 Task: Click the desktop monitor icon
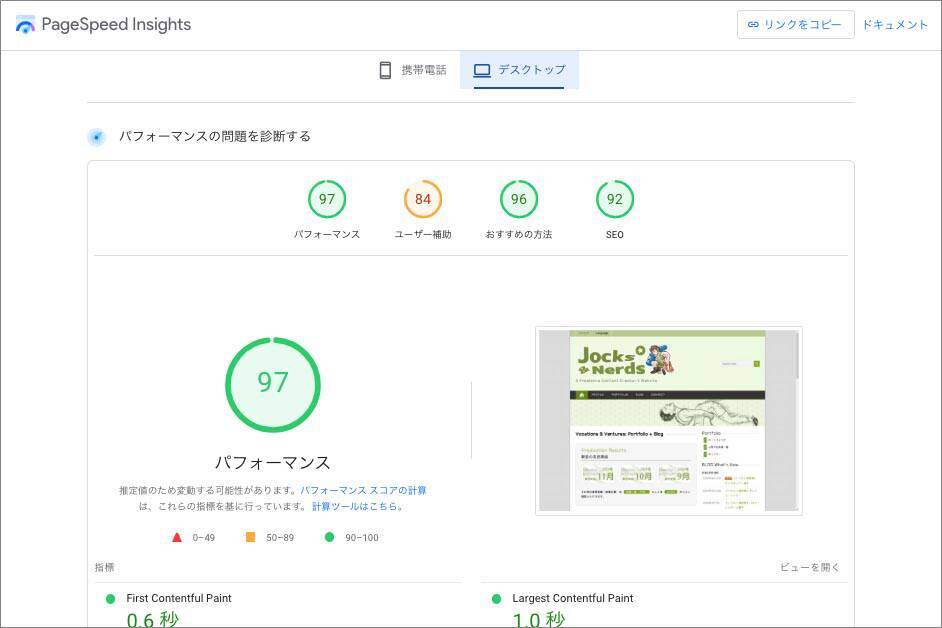coord(482,70)
